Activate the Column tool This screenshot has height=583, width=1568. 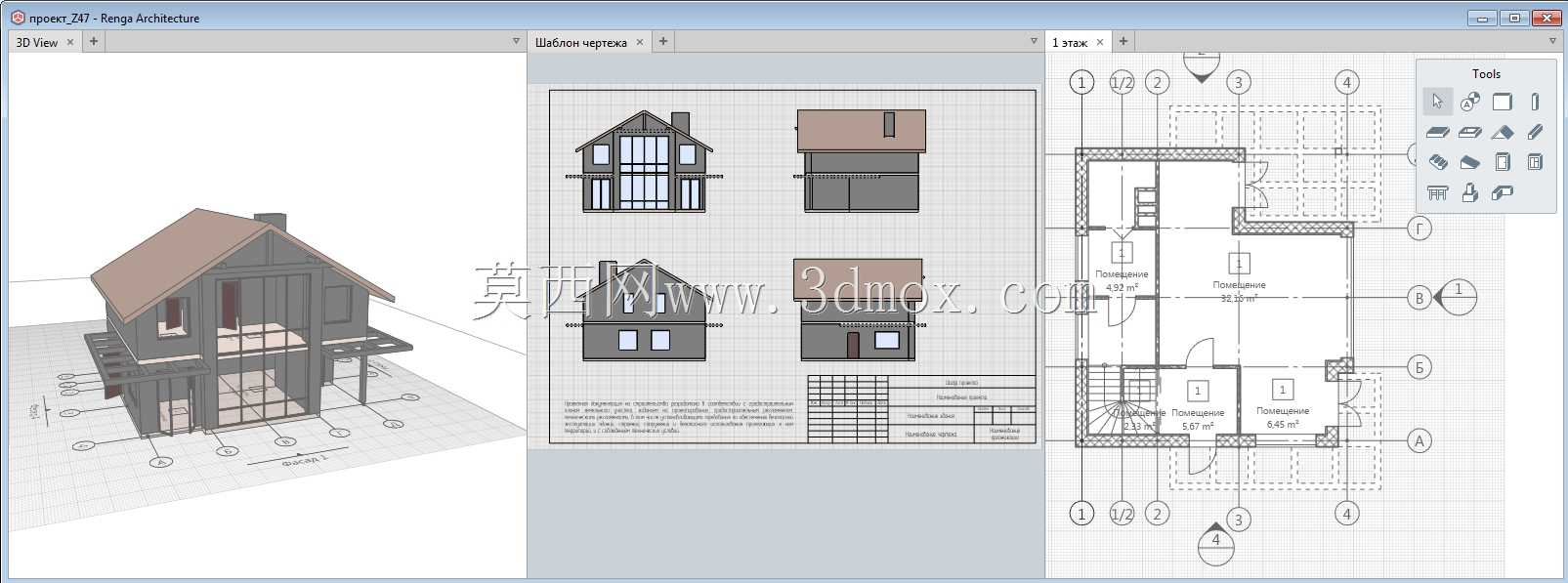coord(1535,102)
